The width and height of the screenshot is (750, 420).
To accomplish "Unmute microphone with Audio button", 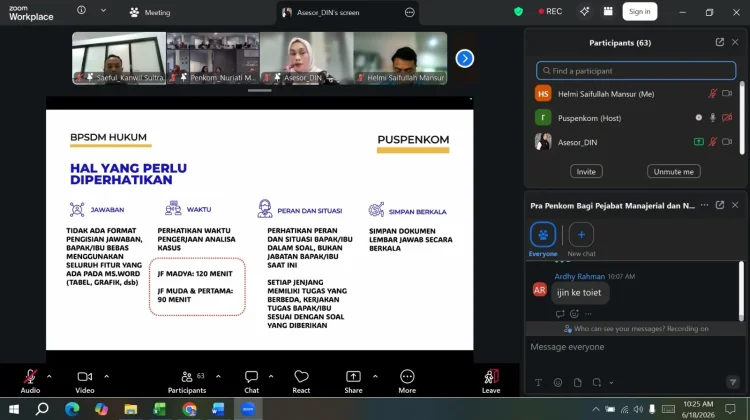I will click(x=30, y=381).
